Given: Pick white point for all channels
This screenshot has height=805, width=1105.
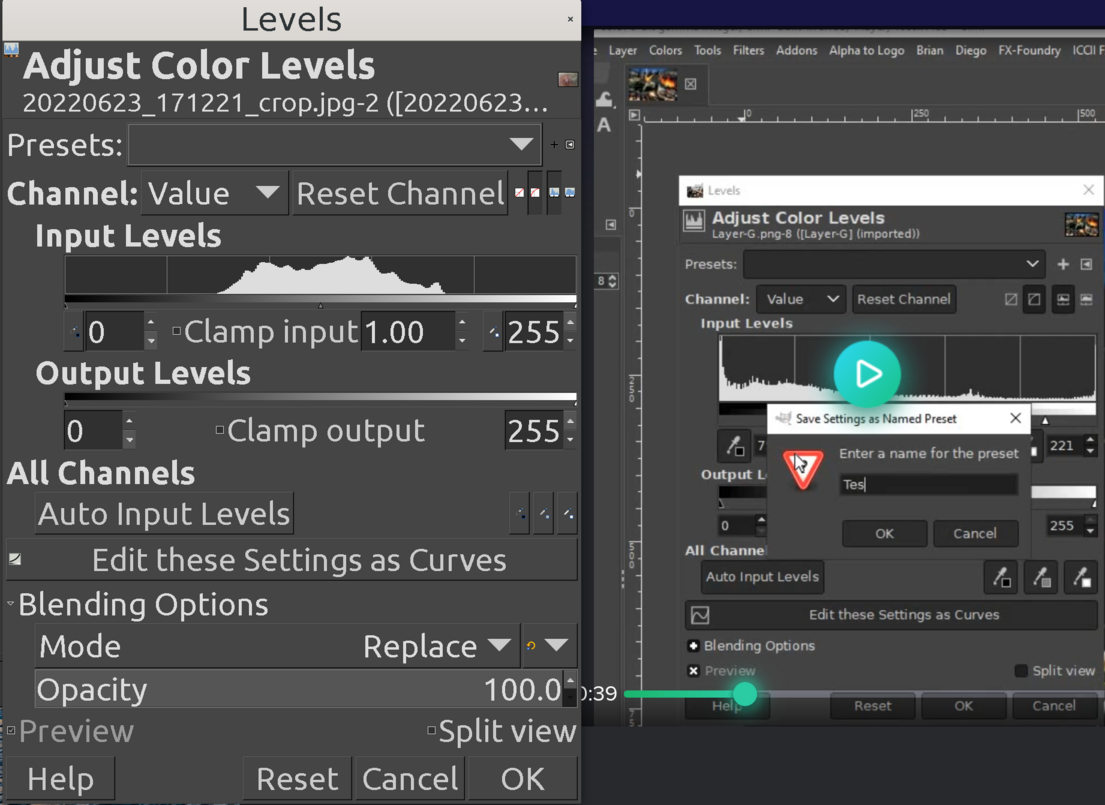Looking at the screenshot, I should [567, 514].
